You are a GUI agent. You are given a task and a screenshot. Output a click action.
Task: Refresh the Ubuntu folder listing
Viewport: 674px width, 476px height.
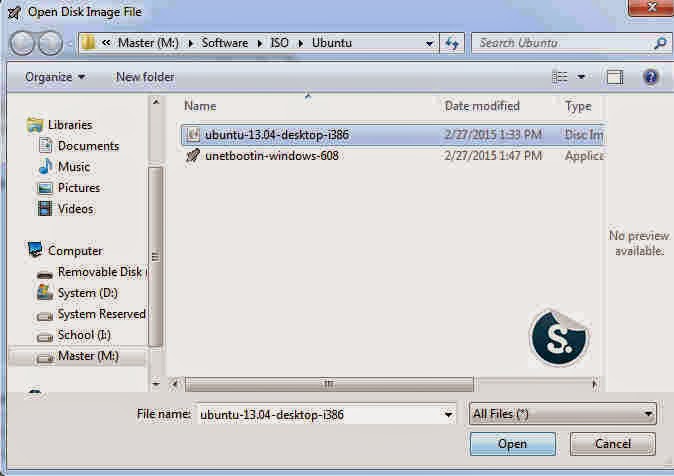click(x=452, y=43)
